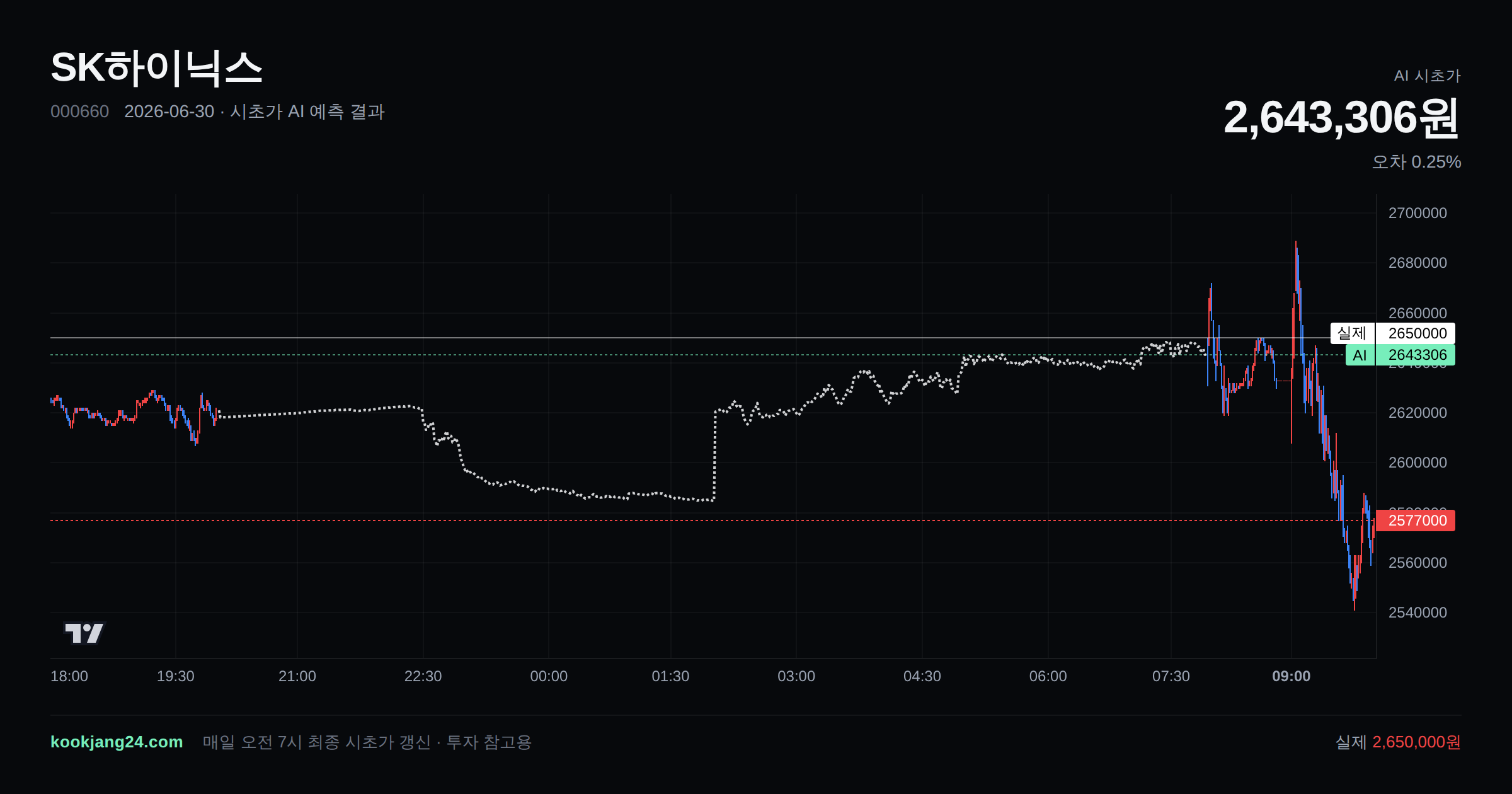Click the predicted price 2,643,306원
Viewport: 1512px width, 794px height.
coord(1341,118)
